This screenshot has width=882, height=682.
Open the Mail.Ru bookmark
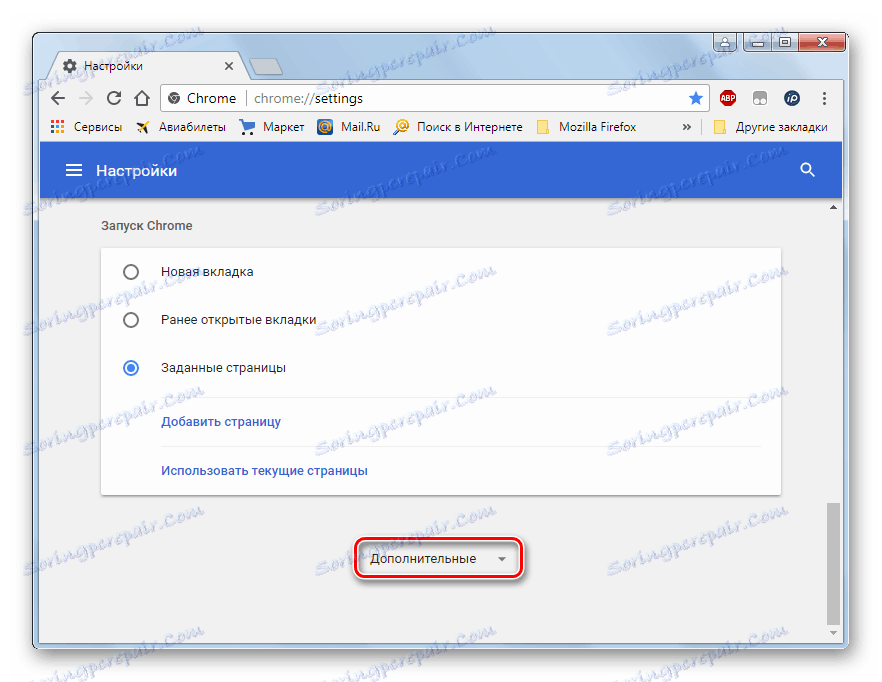pyautogui.click(x=348, y=127)
